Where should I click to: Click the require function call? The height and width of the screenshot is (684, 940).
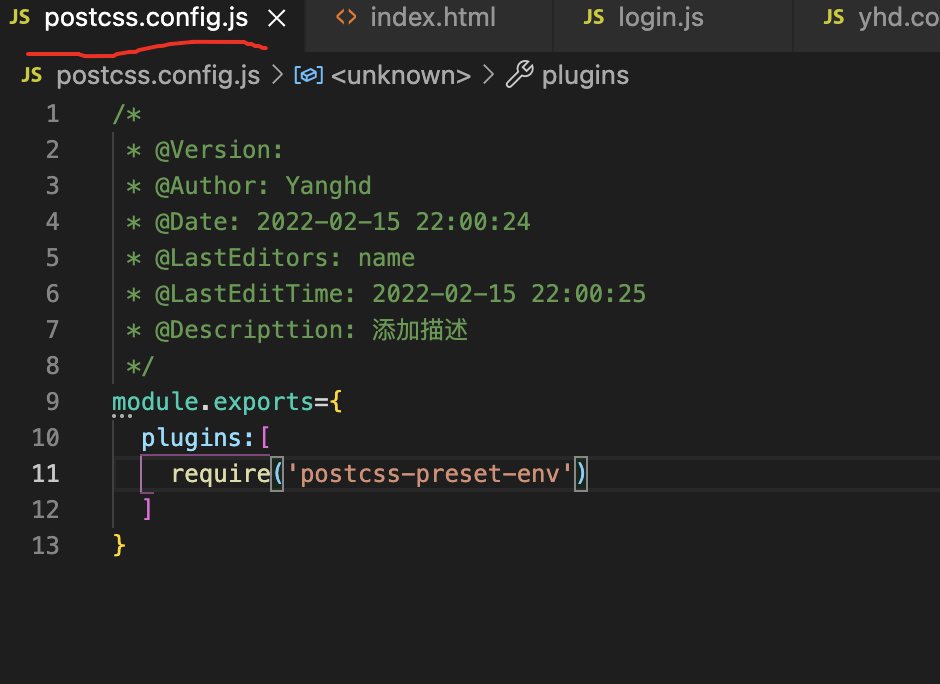pos(220,474)
